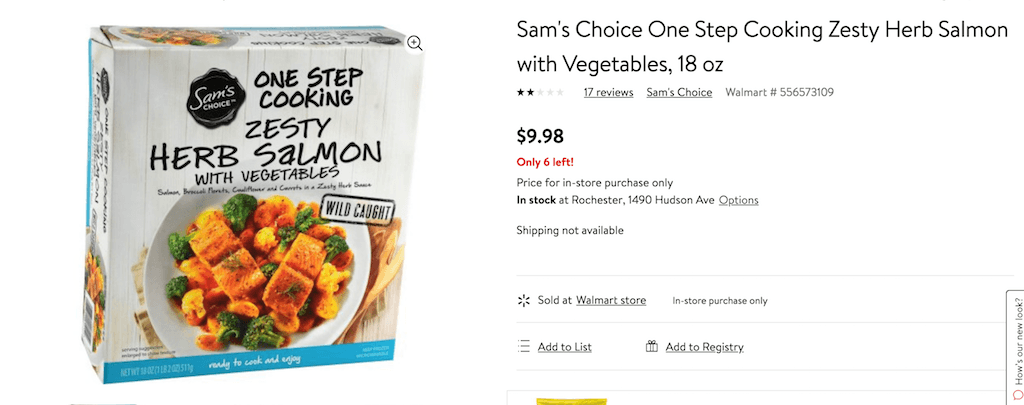
Task: Click the red "Only 6 left!" notice
Action: (x=544, y=162)
